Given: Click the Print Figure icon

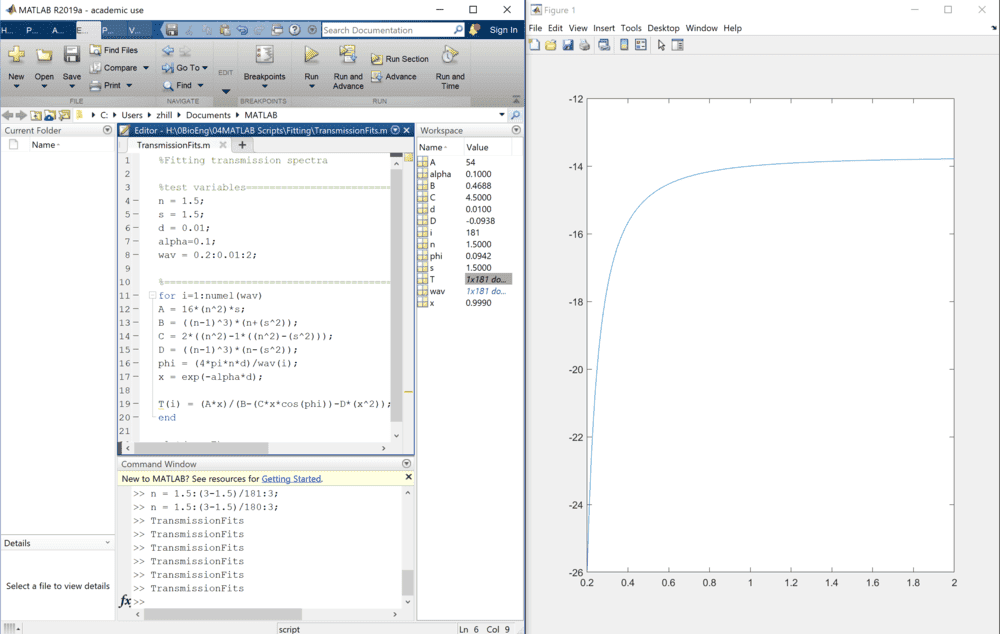Looking at the screenshot, I should pyautogui.click(x=585, y=45).
